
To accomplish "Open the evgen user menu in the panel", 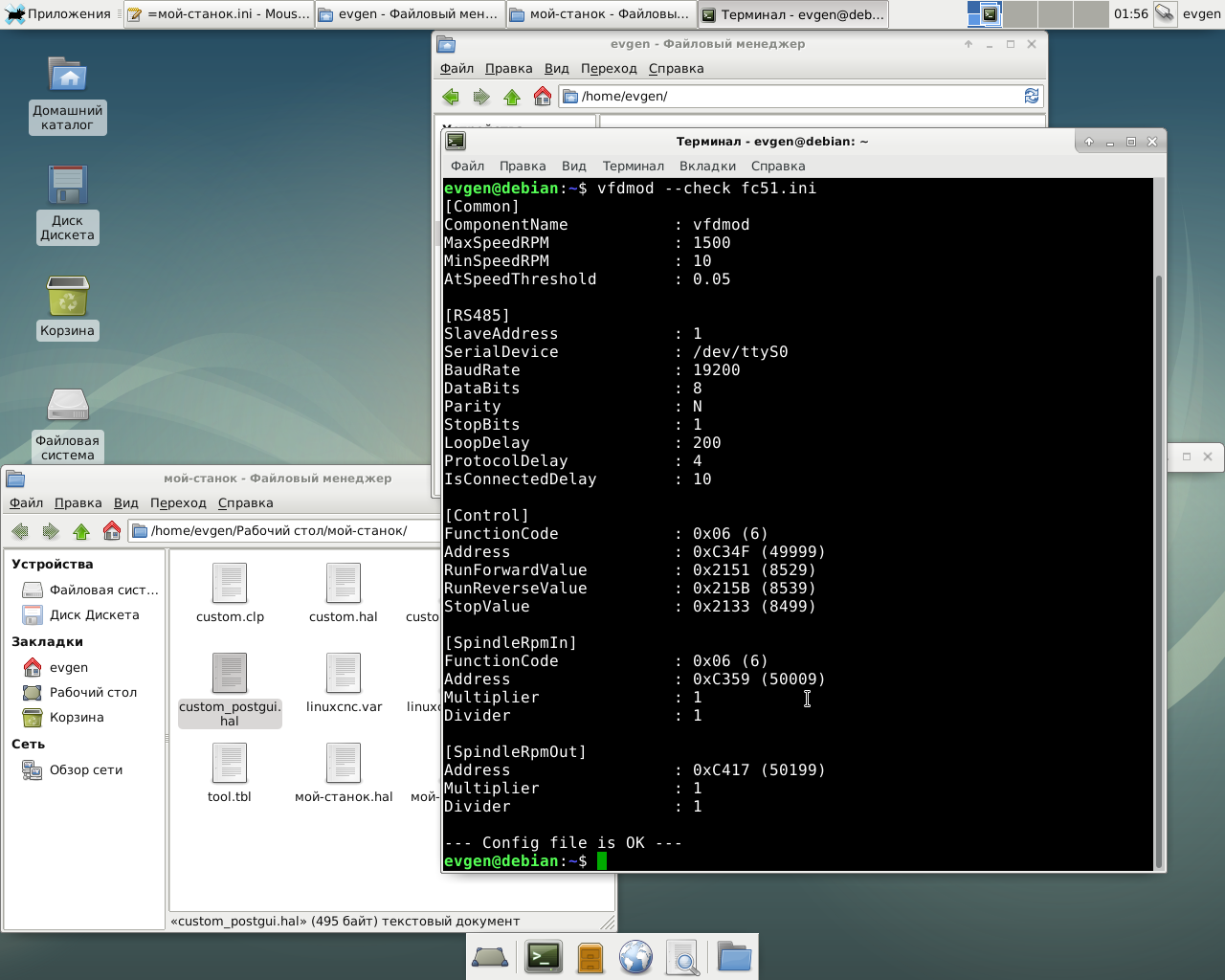I will 1200,14.
